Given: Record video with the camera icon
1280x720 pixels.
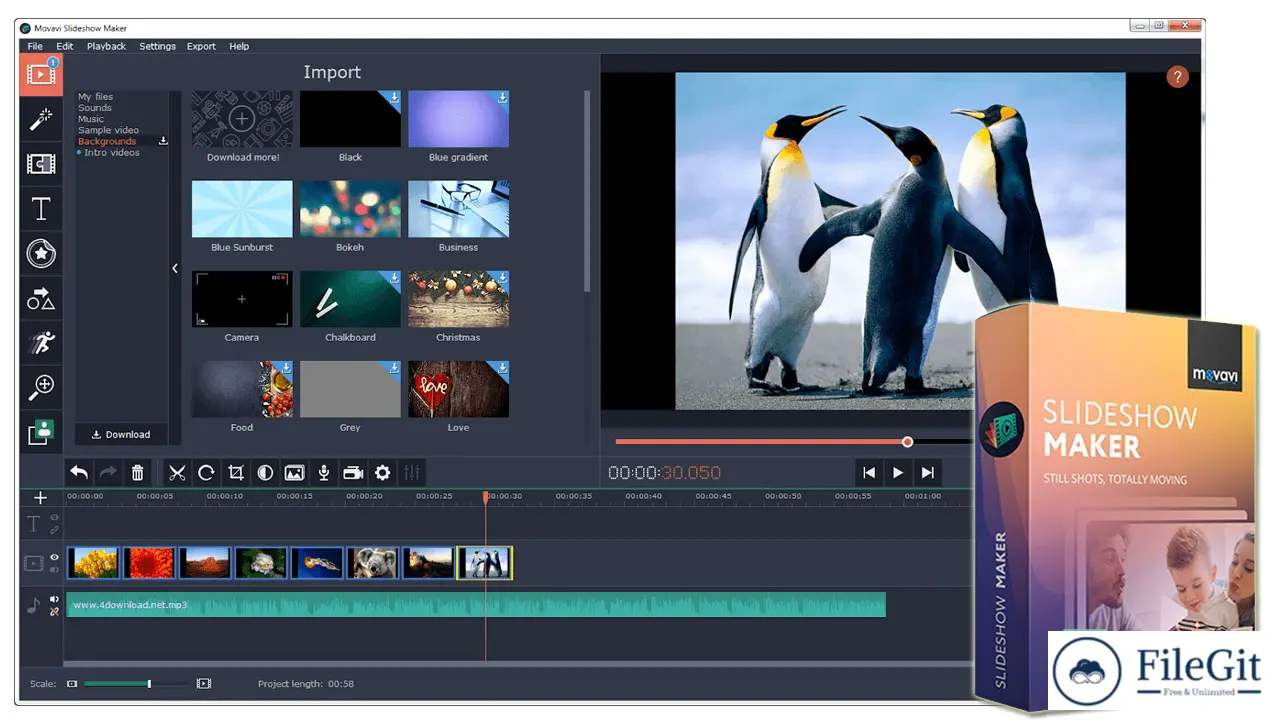Looking at the screenshot, I should [x=353, y=473].
